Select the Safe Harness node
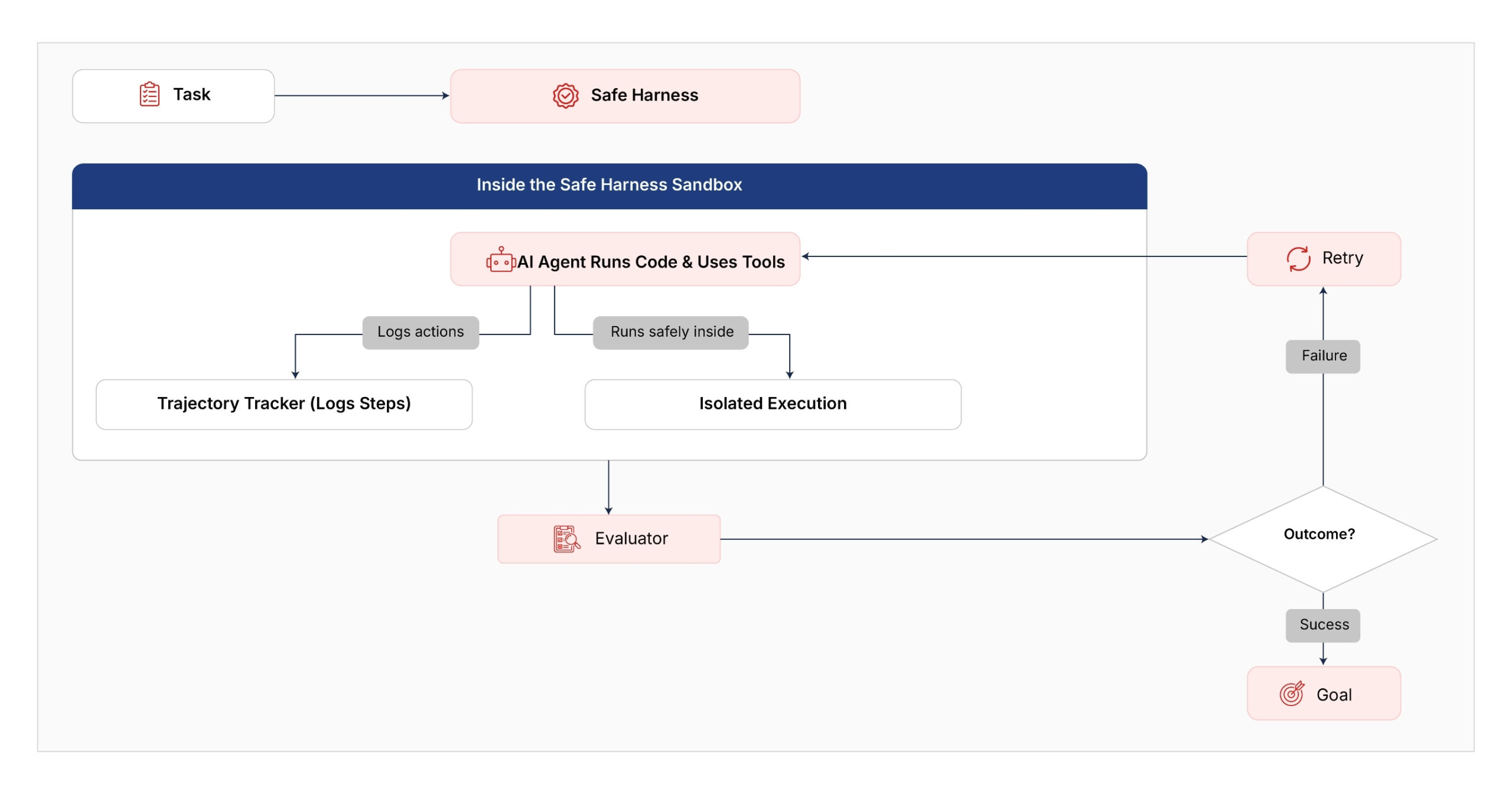1512x794 pixels. 625,96
